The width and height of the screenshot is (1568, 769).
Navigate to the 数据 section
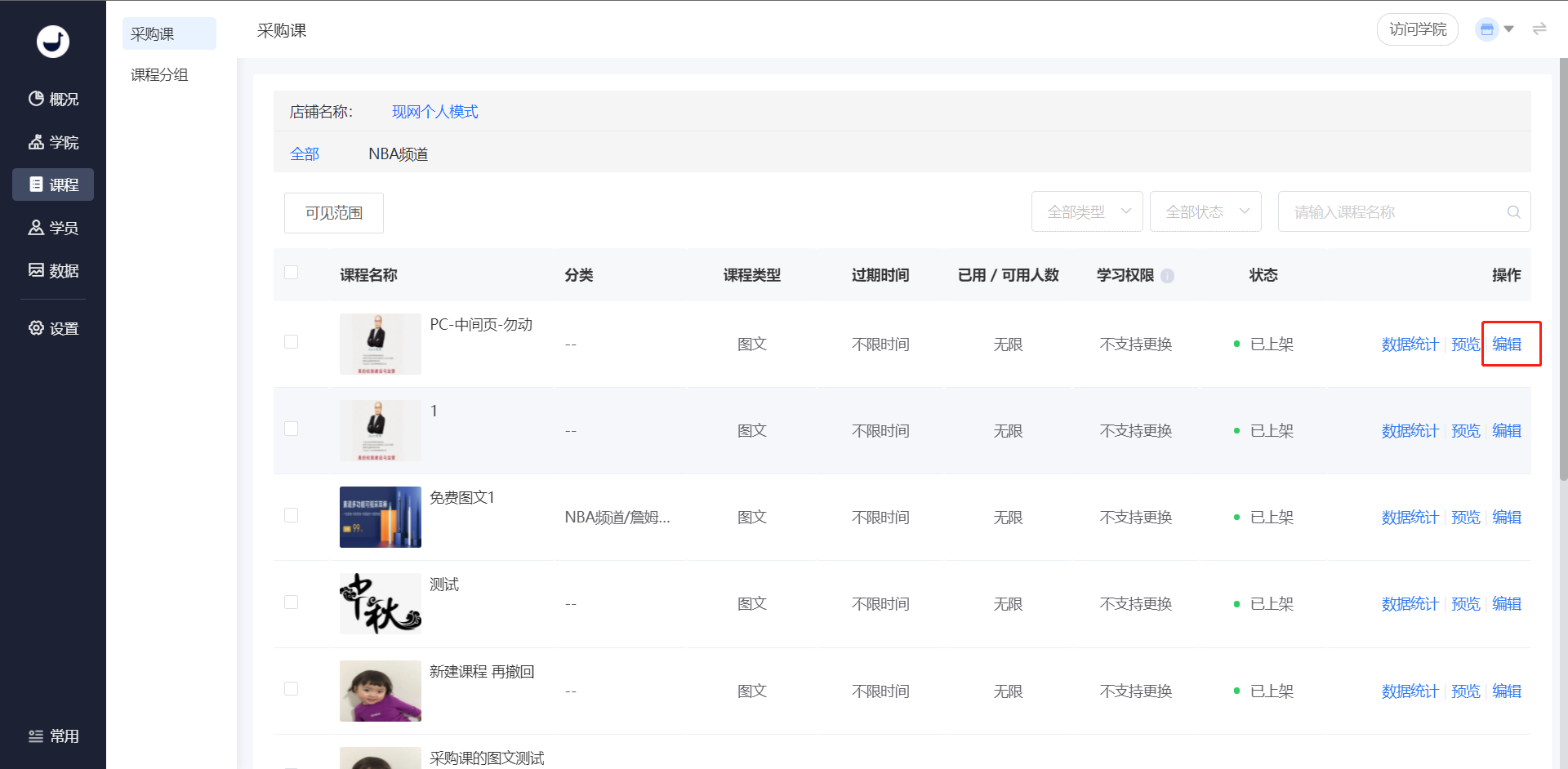pos(53,270)
